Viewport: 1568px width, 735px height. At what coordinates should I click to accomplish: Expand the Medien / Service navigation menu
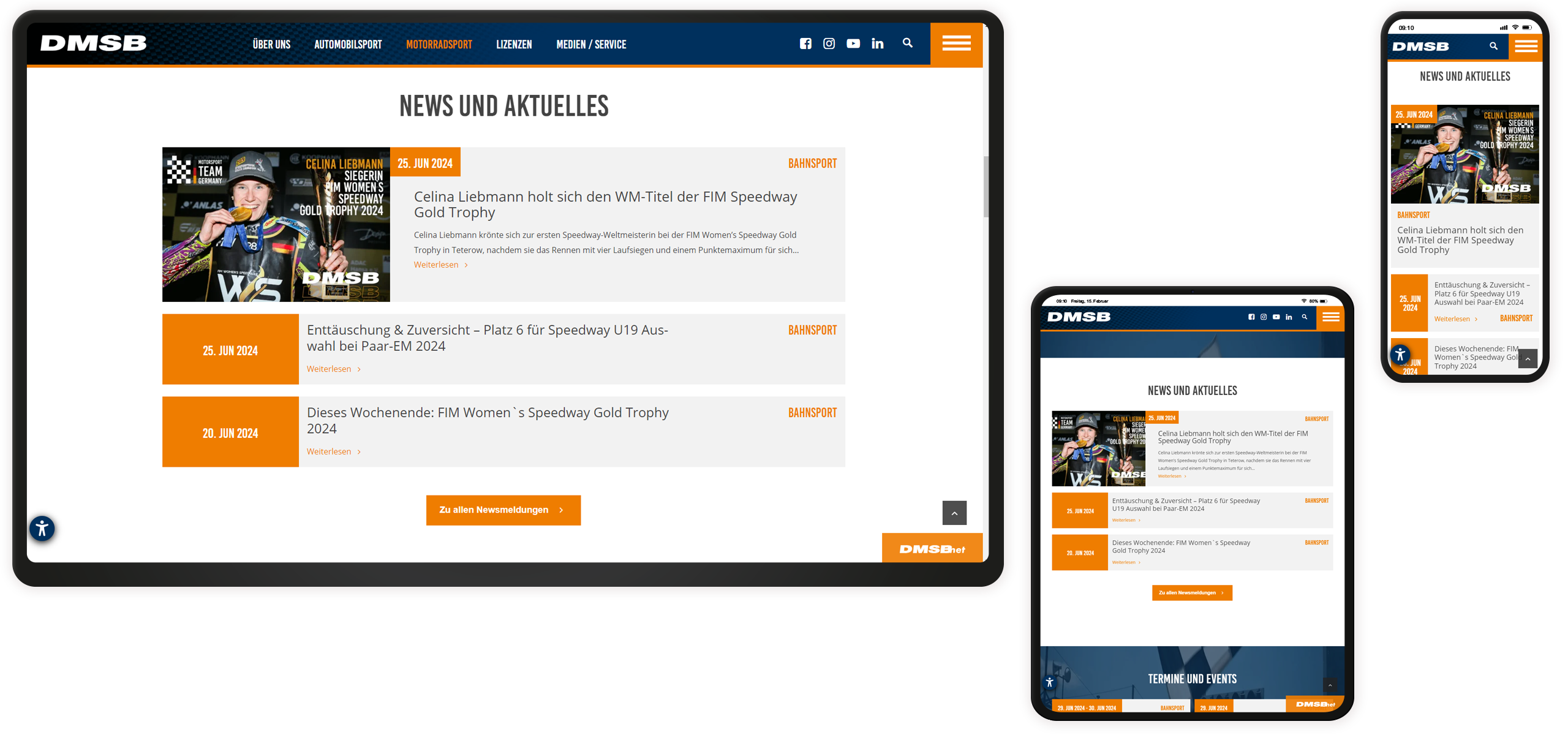(590, 44)
